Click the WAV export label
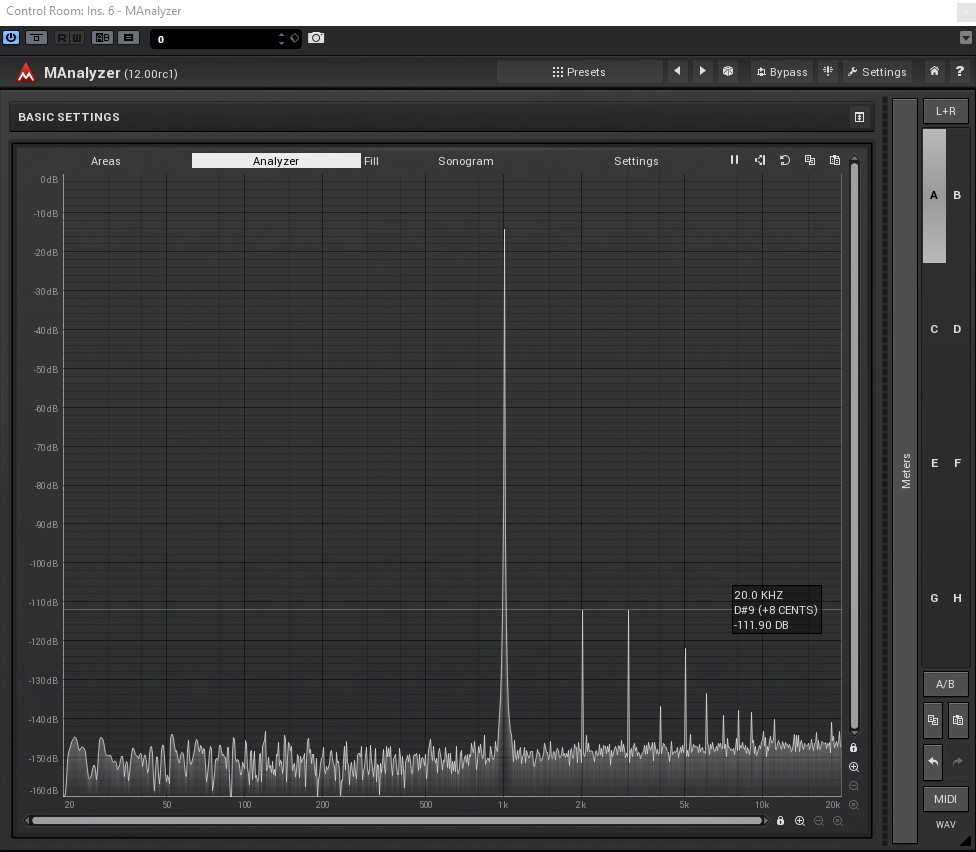The image size is (976, 852). coord(946,825)
